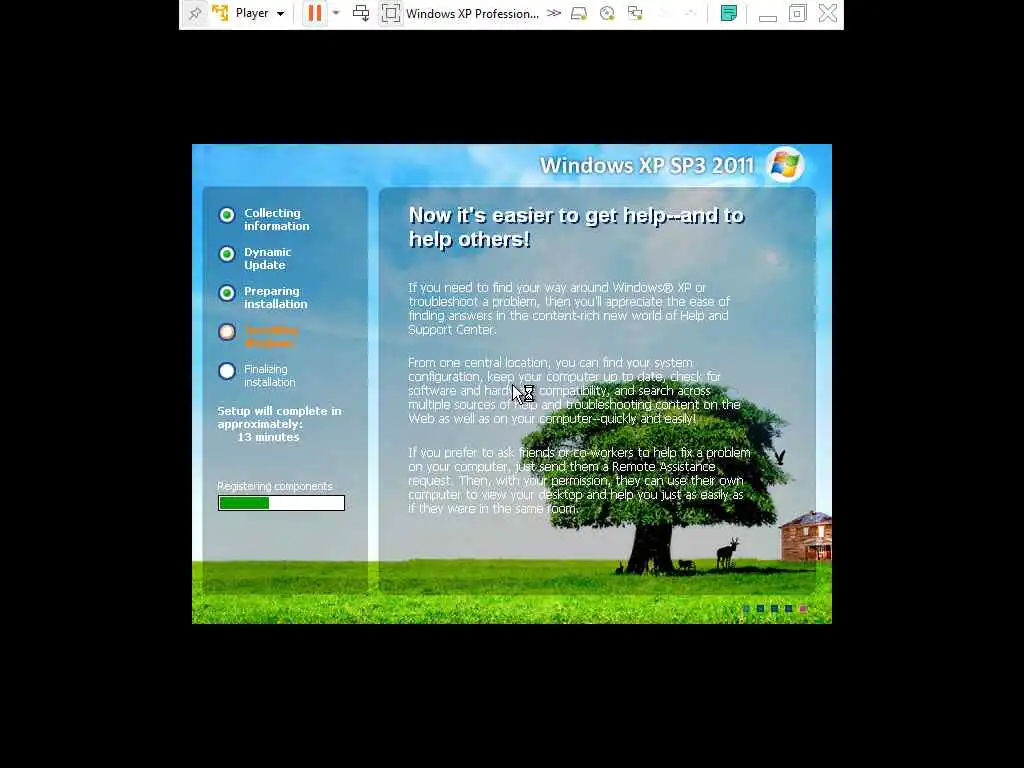Open the CD/DVD drive device icon
The image size is (1024, 768).
(607, 13)
